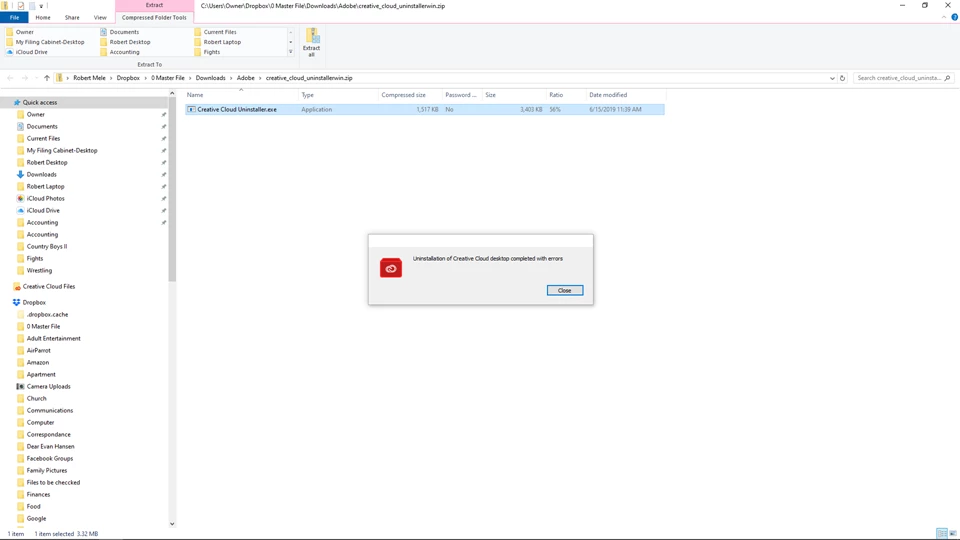Switch to the Share ribbon tab
Screen dimensions: 960x540
72,18
